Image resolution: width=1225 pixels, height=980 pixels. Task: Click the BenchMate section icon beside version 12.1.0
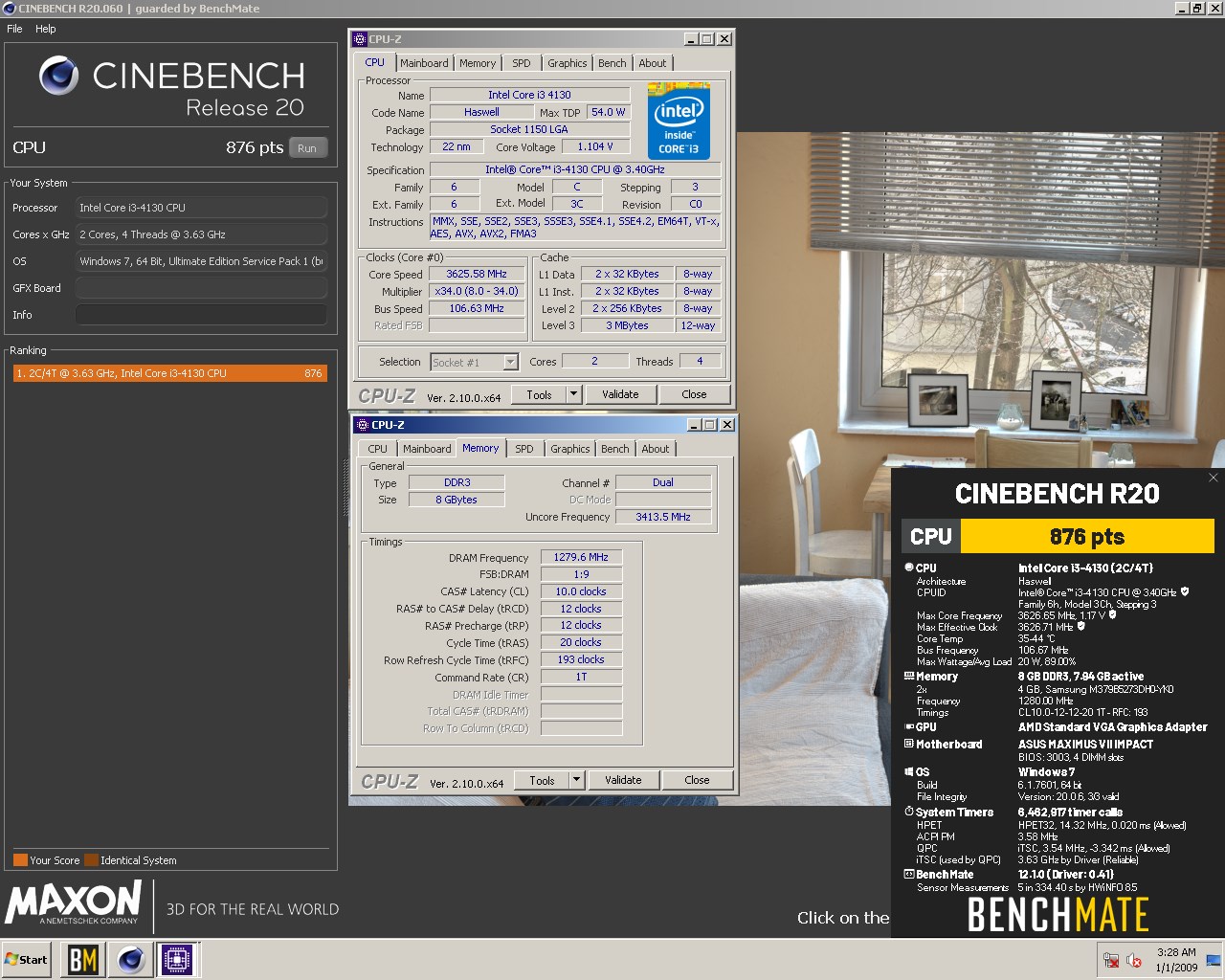coord(909,874)
